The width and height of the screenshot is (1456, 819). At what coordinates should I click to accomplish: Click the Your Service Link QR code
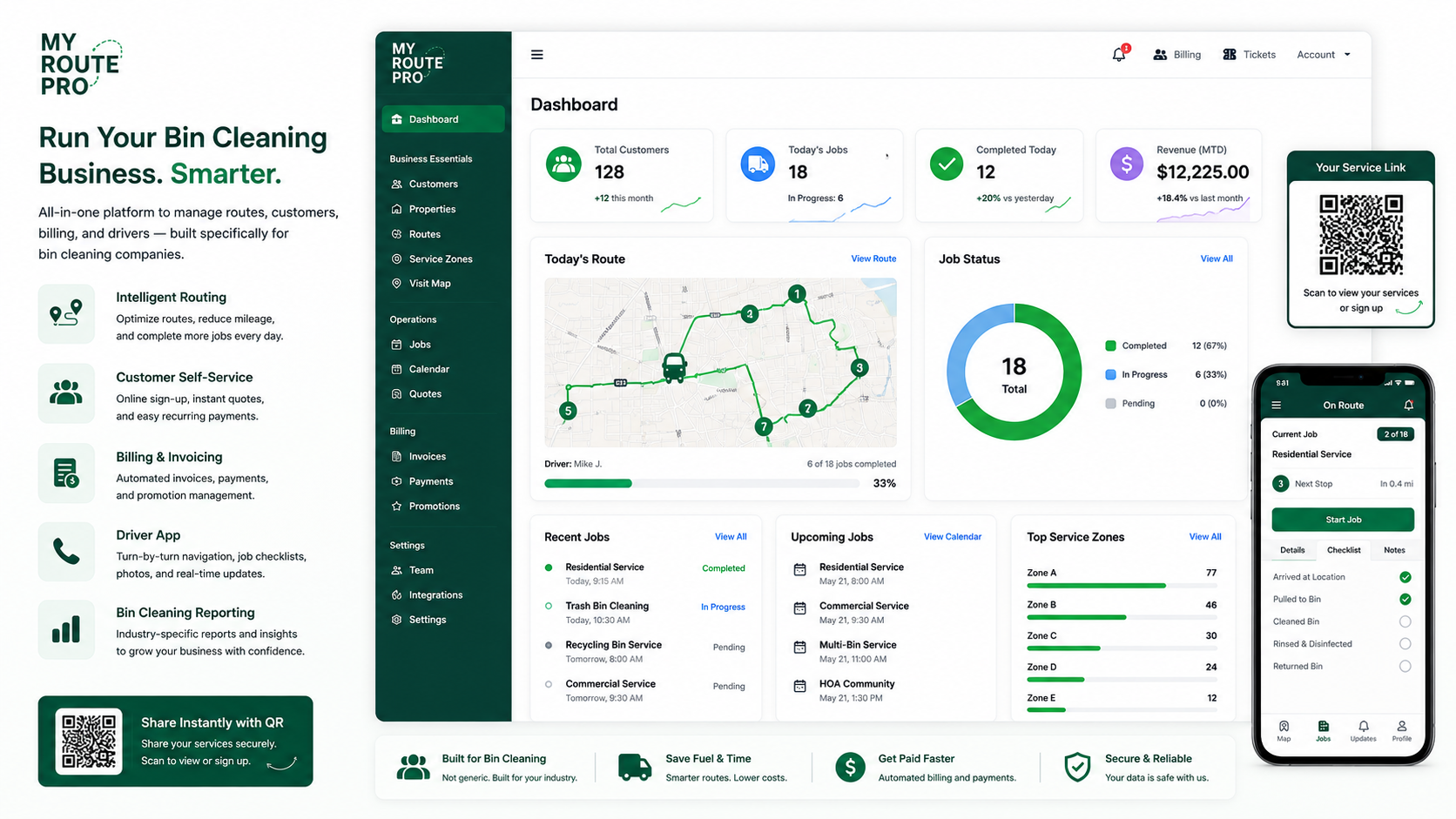click(1360, 235)
